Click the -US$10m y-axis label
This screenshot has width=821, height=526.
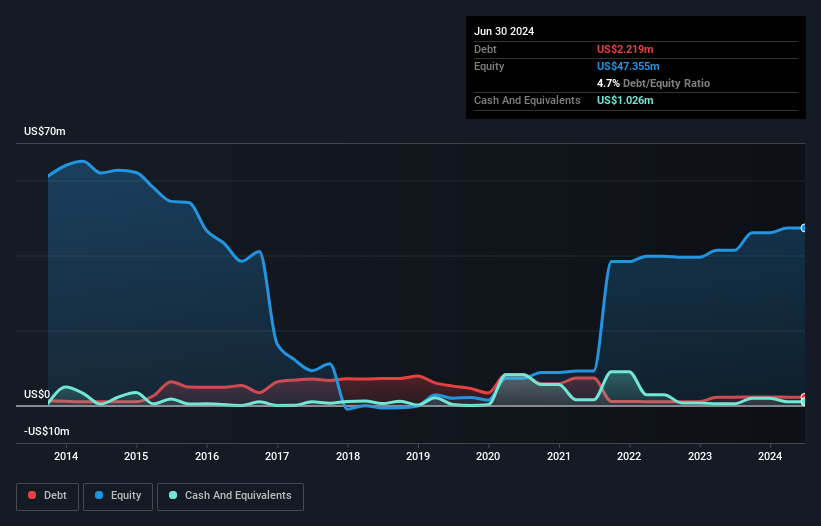(47, 431)
